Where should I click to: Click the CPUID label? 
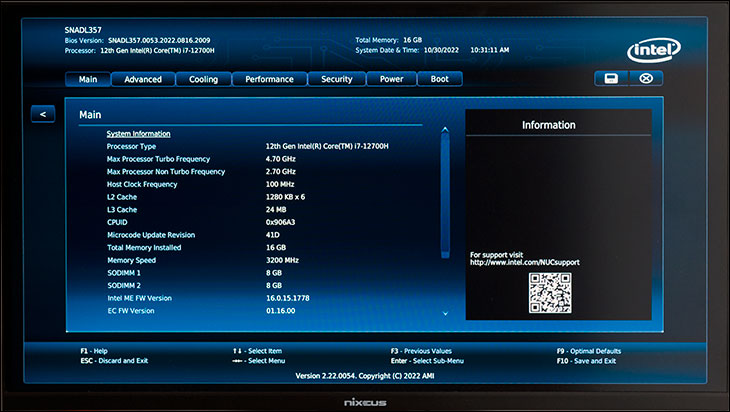117,222
